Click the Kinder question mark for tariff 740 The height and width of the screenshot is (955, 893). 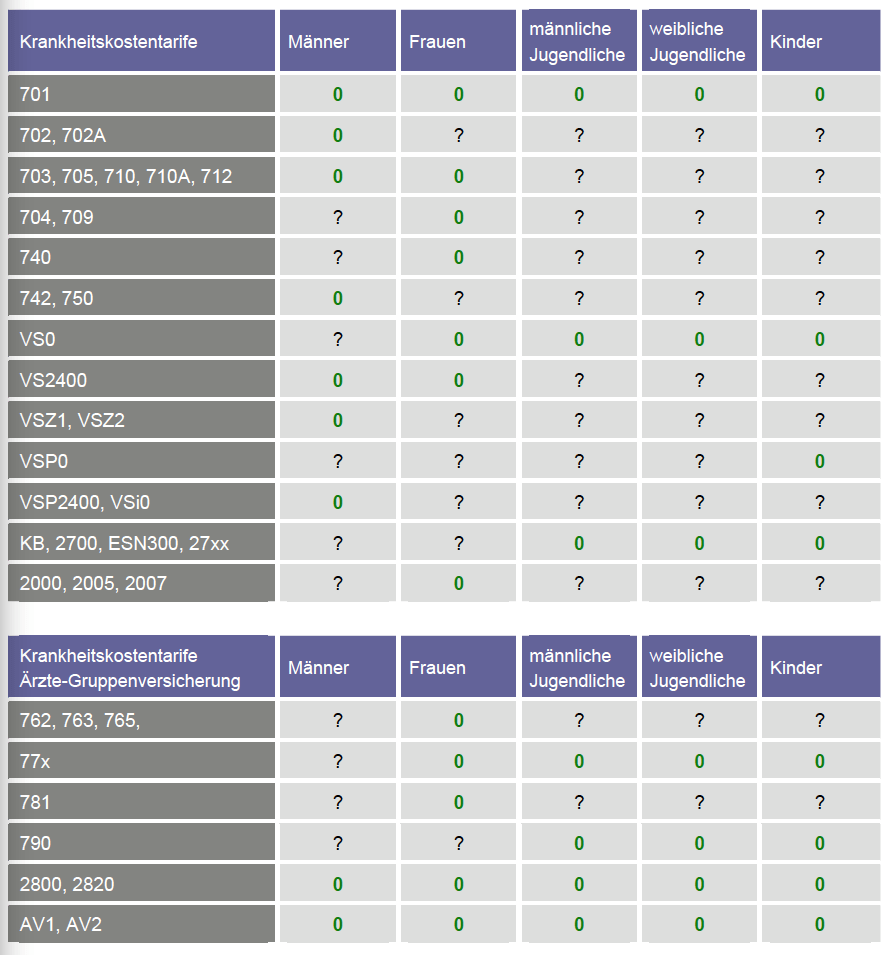(x=820, y=257)
